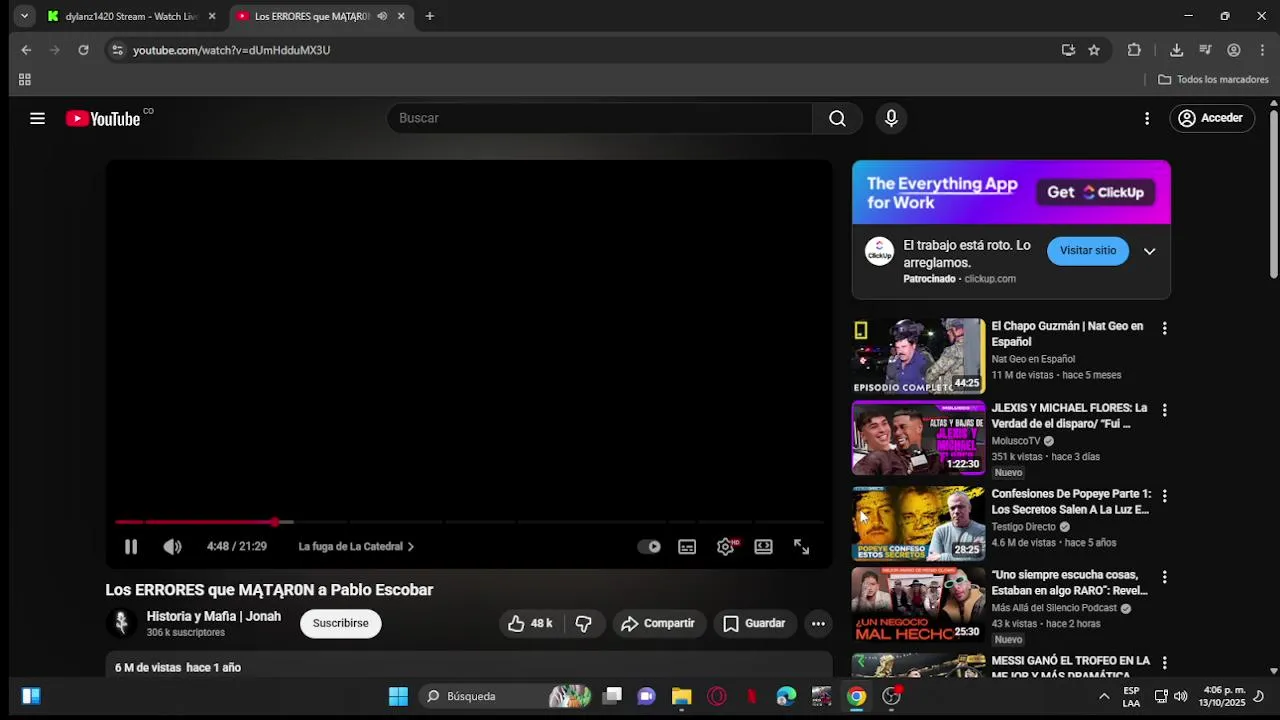Visit ClickUp site via Visitar sitio
The width and height of the screenshot is (1280, 720).
click(x=1088, y=250)
